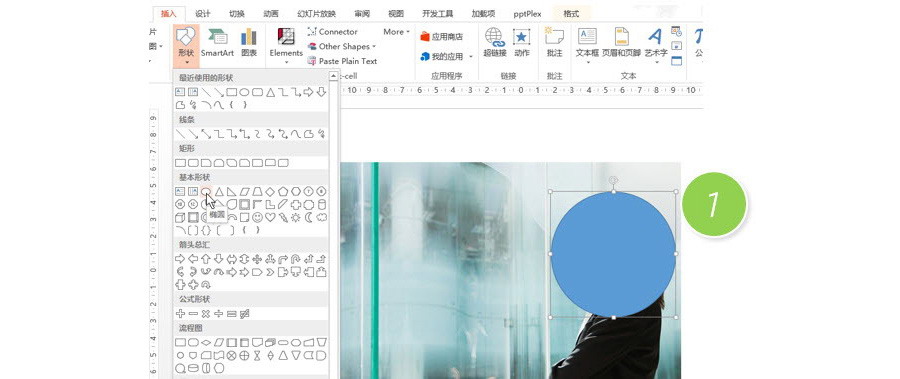Open the Elements dropdown
This screenshot has width=900, height=379.
286,45
